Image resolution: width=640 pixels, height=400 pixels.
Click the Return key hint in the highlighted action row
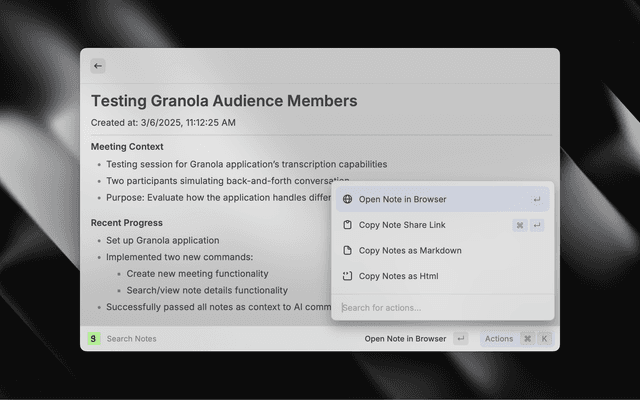click(x=537, y=200)
